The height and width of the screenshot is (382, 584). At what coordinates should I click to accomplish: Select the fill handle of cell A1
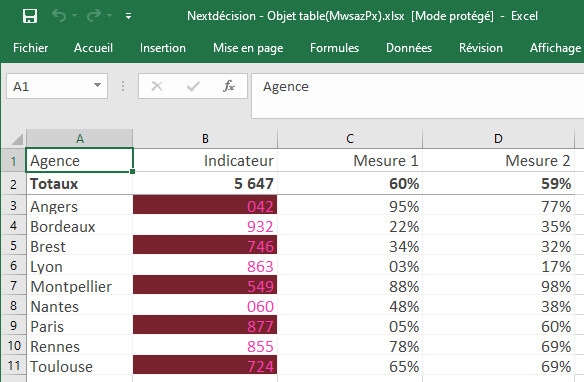[133, 172]
